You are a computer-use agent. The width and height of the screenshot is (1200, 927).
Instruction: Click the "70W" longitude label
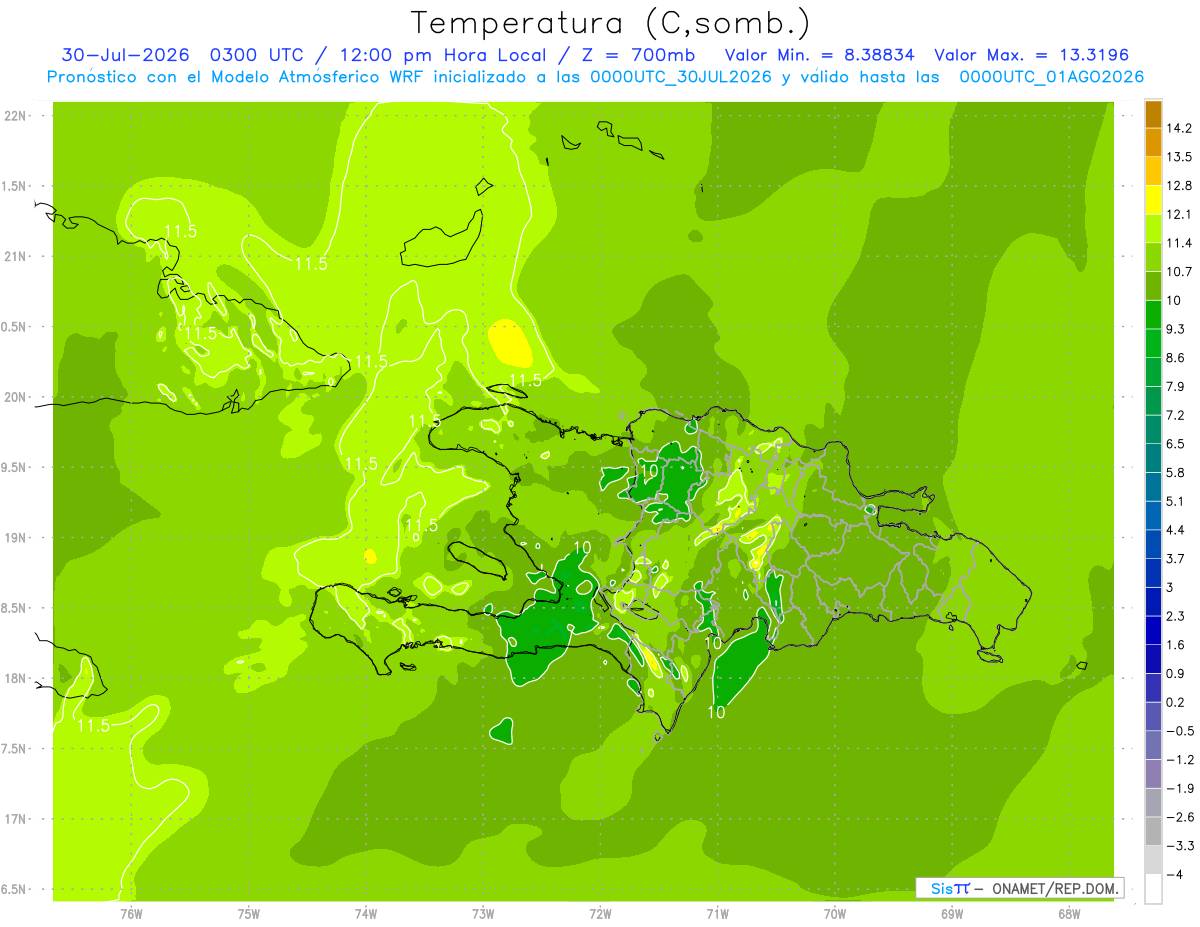[x=834, y=914]
